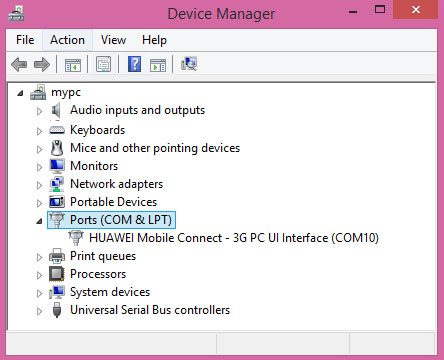
Task: Collapse the Ports (COM & LPT) node
Action: click(39, 221)
